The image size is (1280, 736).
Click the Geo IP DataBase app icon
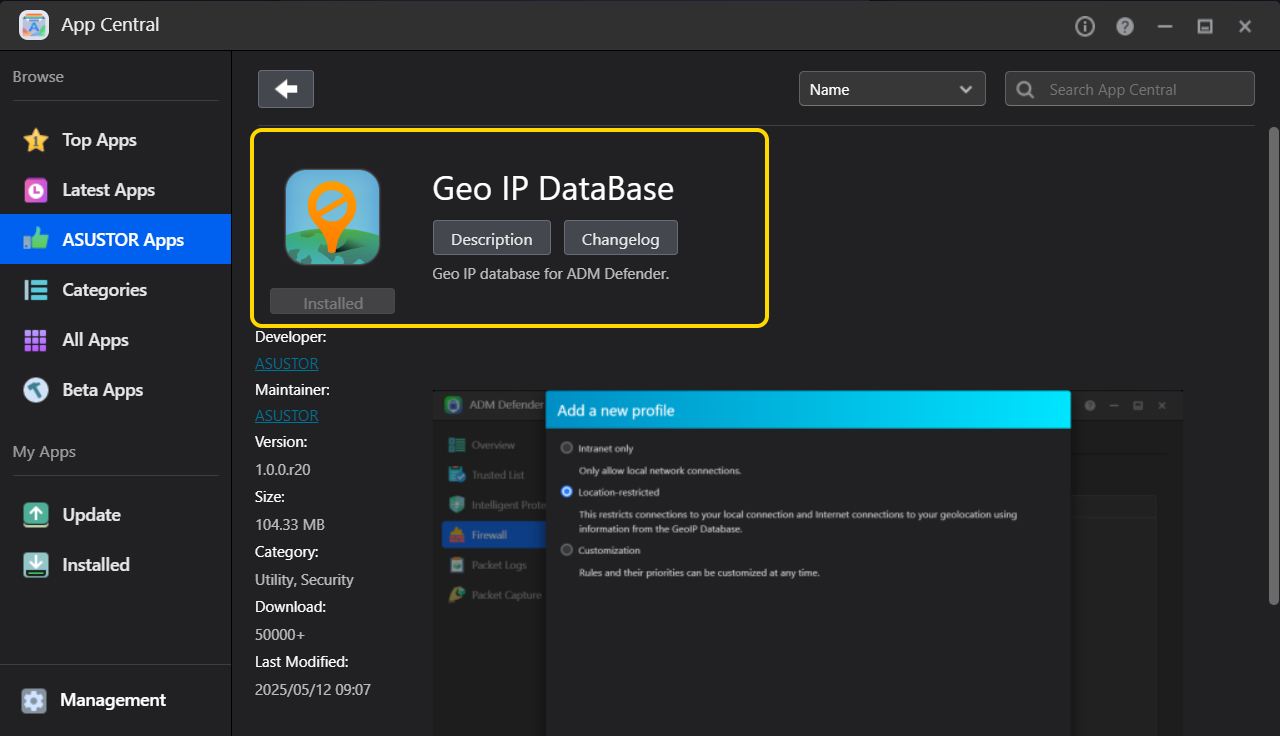pos(332,217)
